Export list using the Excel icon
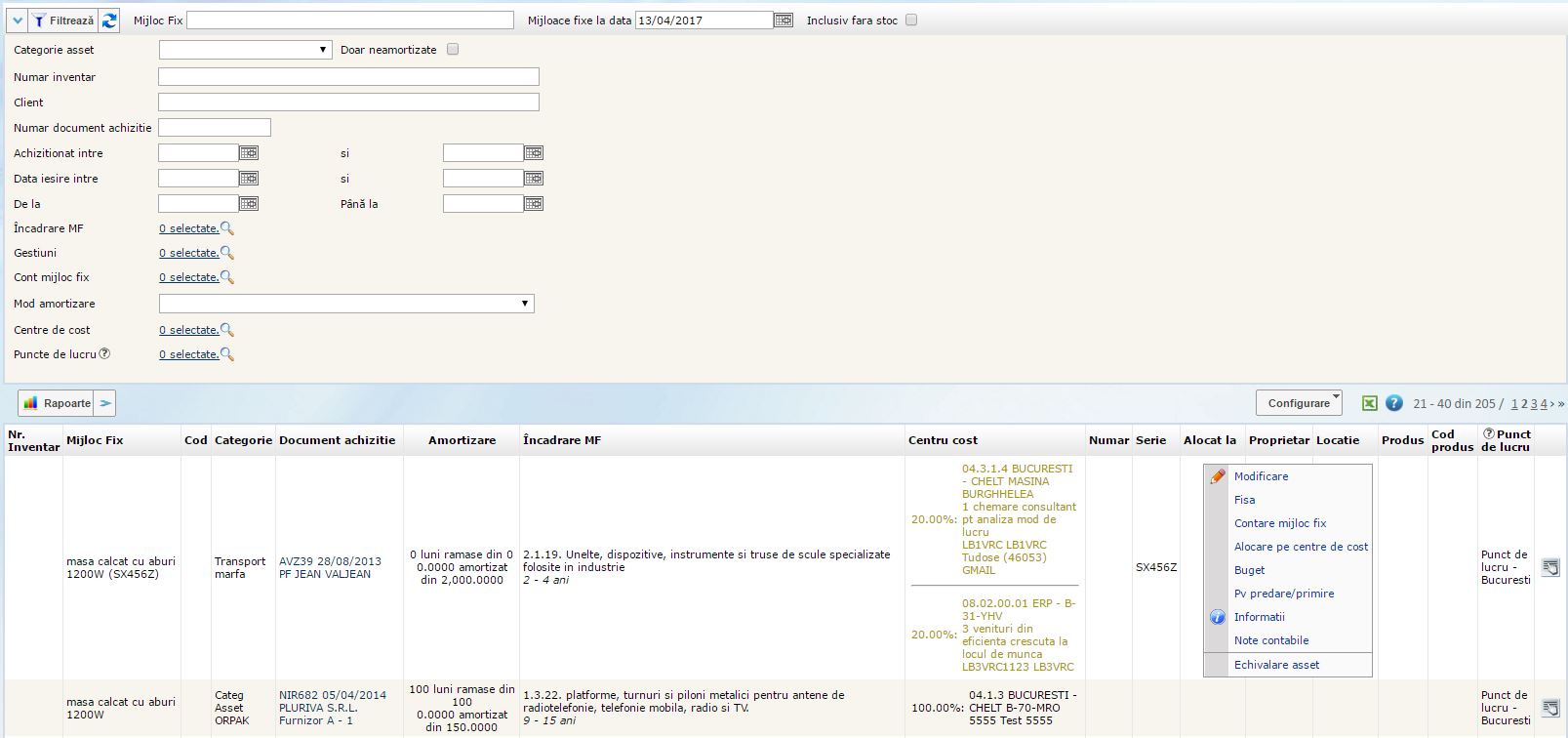1568x738 pixels. tap(1370, 403)
